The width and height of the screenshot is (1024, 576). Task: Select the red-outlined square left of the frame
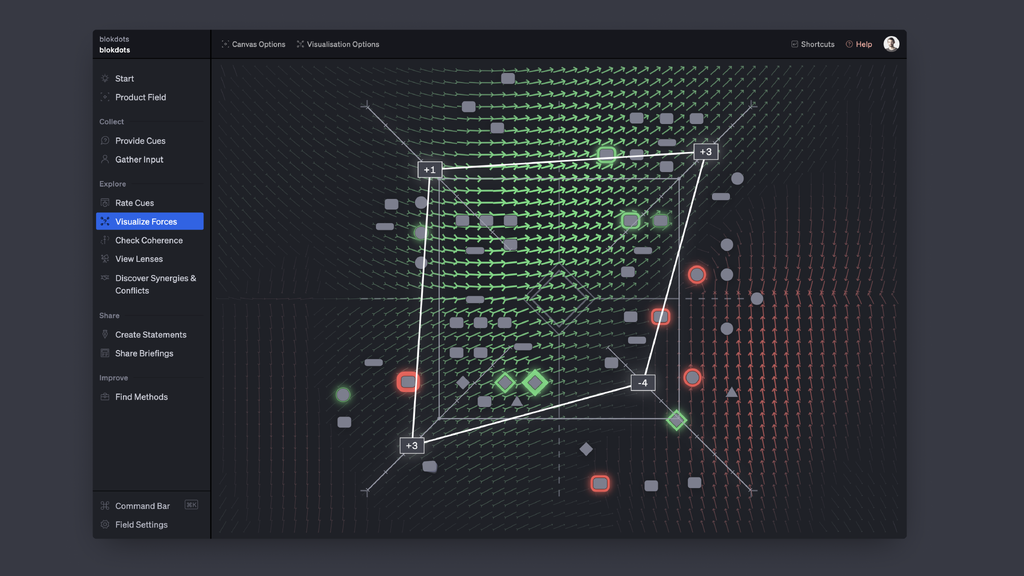click(408, 381)
